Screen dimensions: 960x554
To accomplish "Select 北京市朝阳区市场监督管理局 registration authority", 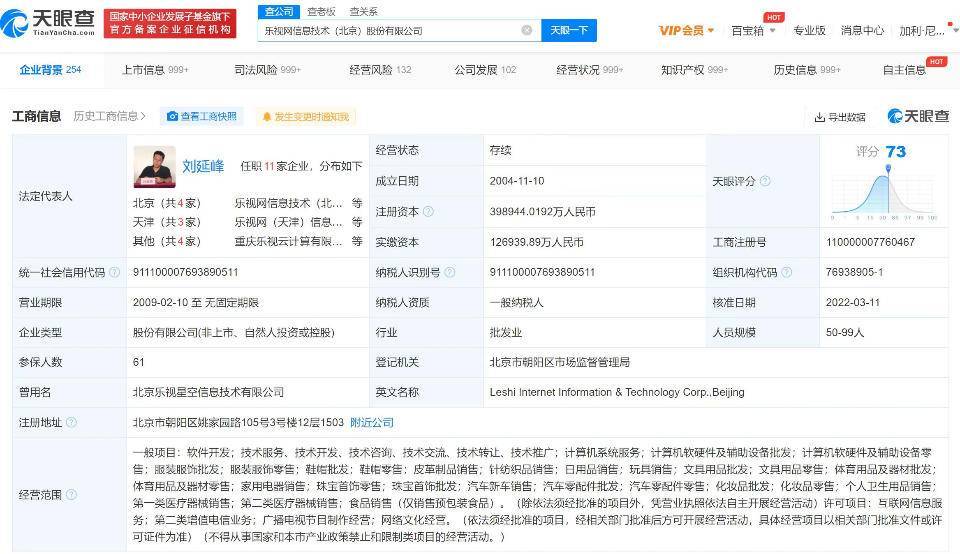I will click(x=560, y=362).
